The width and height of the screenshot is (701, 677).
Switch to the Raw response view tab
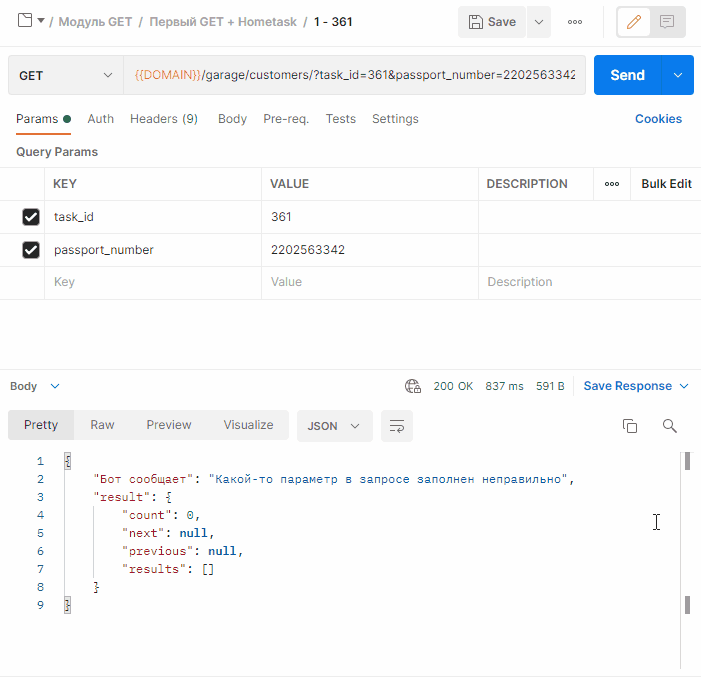[x=102, y=425]
